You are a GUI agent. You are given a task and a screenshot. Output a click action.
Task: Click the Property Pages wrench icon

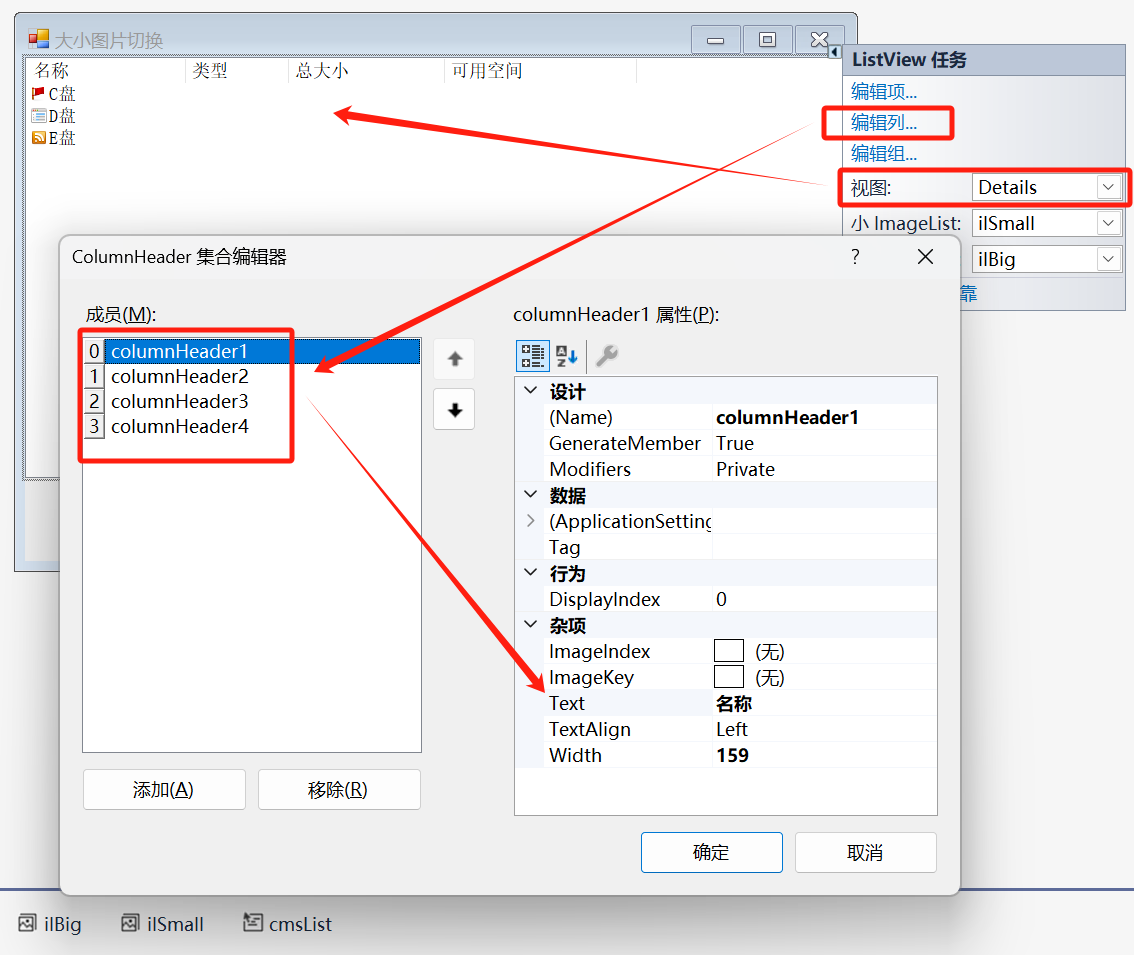click(x=606, y=356)
